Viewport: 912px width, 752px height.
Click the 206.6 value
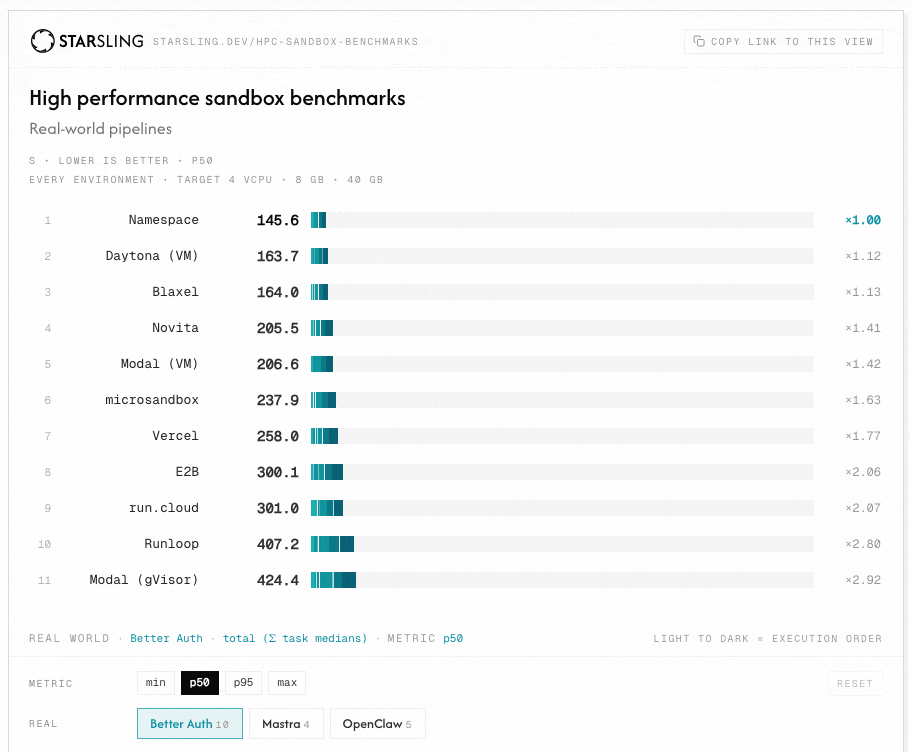(277, 365)
